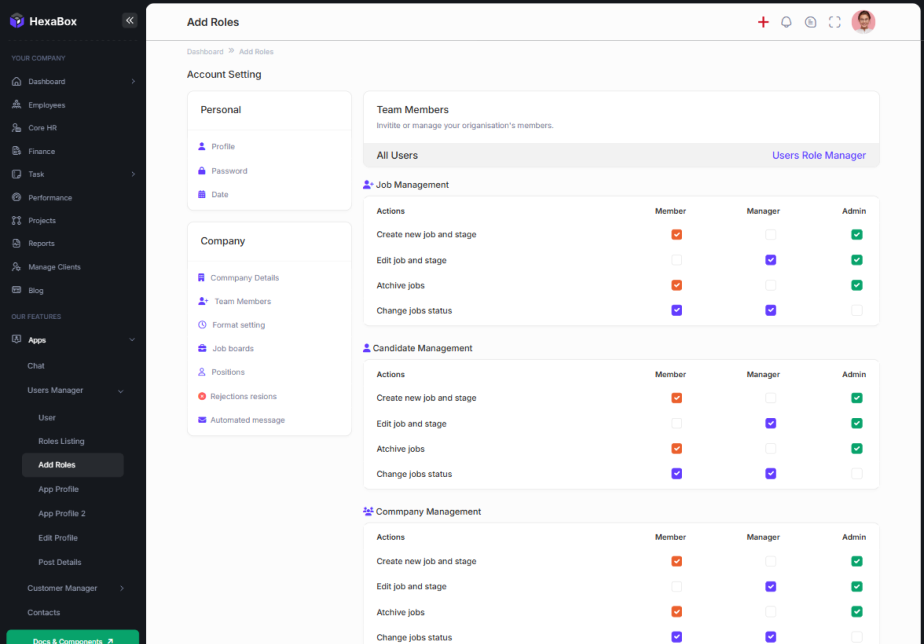Viewport: 924px width, 644px height.
Task: Click the red plus icon in header
Action: 763,22
